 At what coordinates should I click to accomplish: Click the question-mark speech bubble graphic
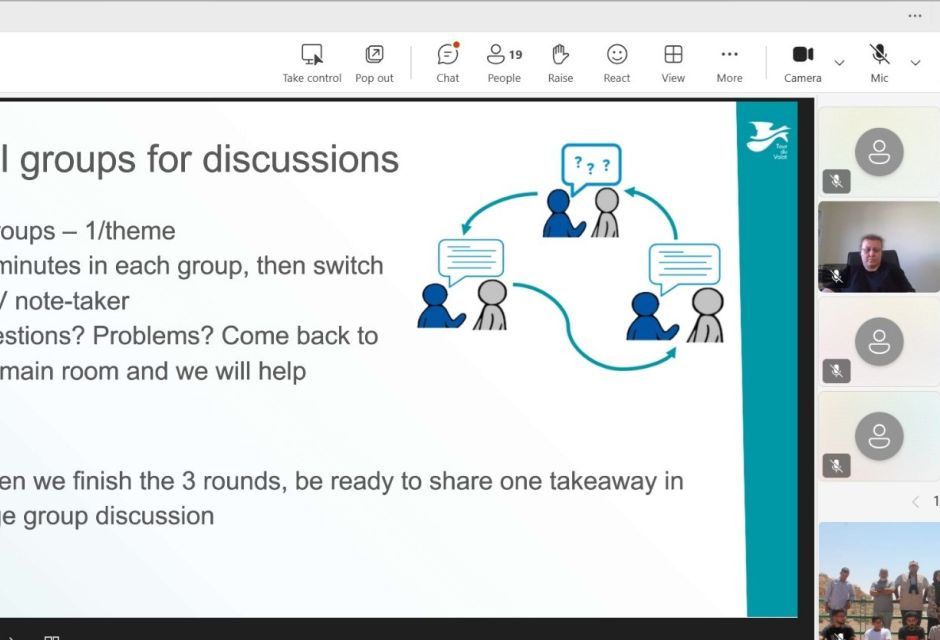[590, 167]
